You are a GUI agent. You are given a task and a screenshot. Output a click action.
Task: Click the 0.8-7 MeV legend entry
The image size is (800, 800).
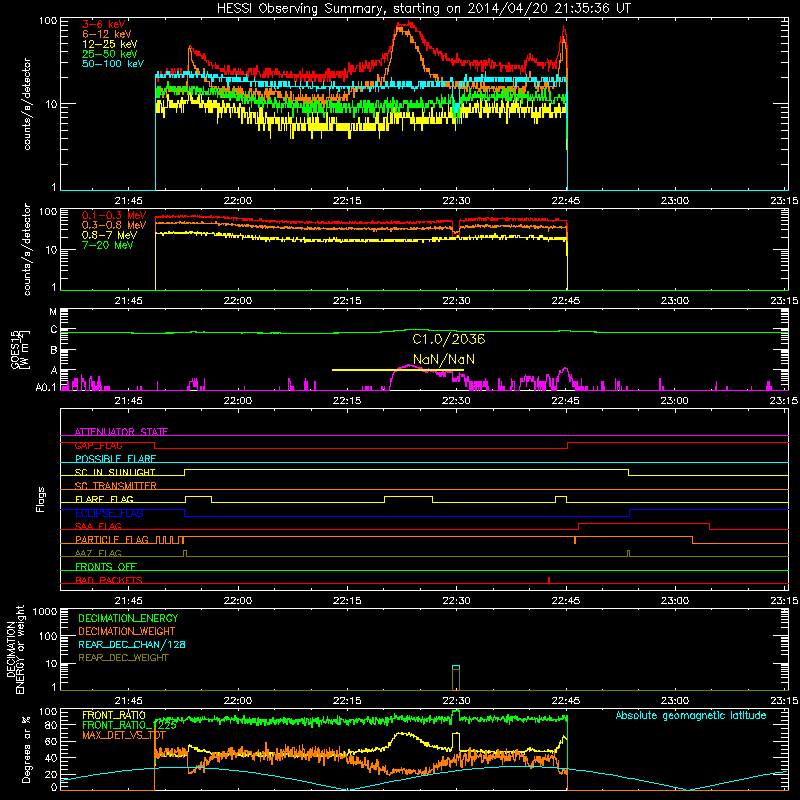(x=110, y=235)
